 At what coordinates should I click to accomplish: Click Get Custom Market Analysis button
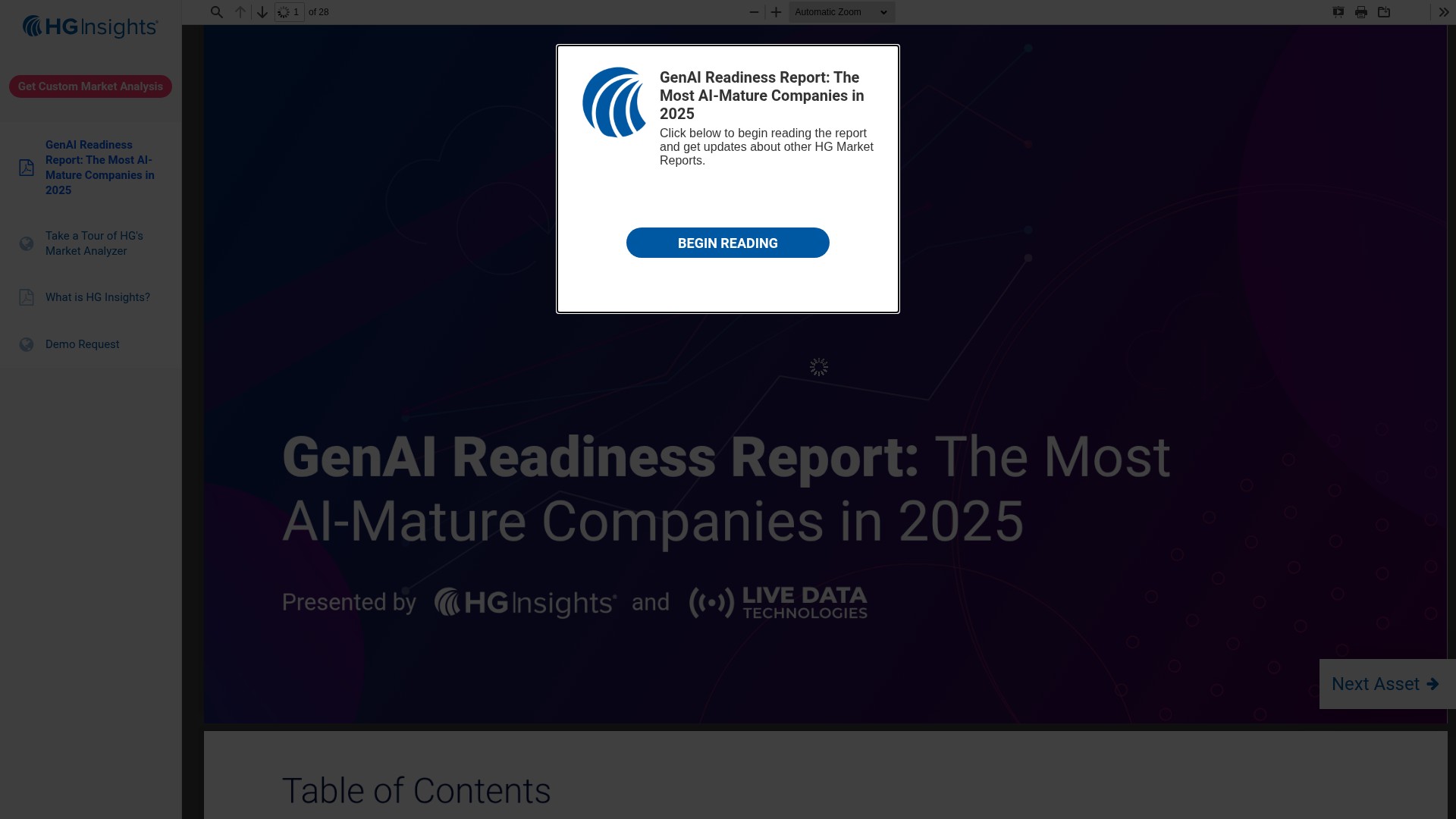(x=90, y=86)
